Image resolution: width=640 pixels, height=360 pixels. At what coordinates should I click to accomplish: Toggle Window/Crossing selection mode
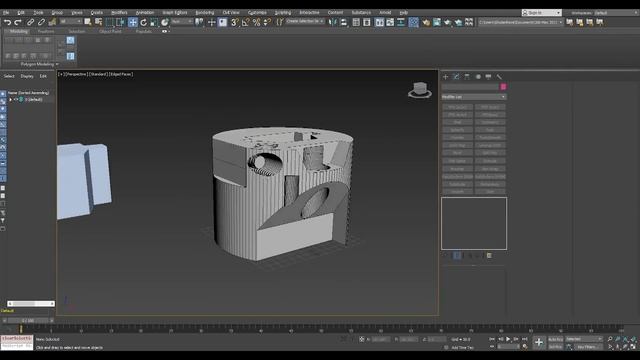pos(120,22)
